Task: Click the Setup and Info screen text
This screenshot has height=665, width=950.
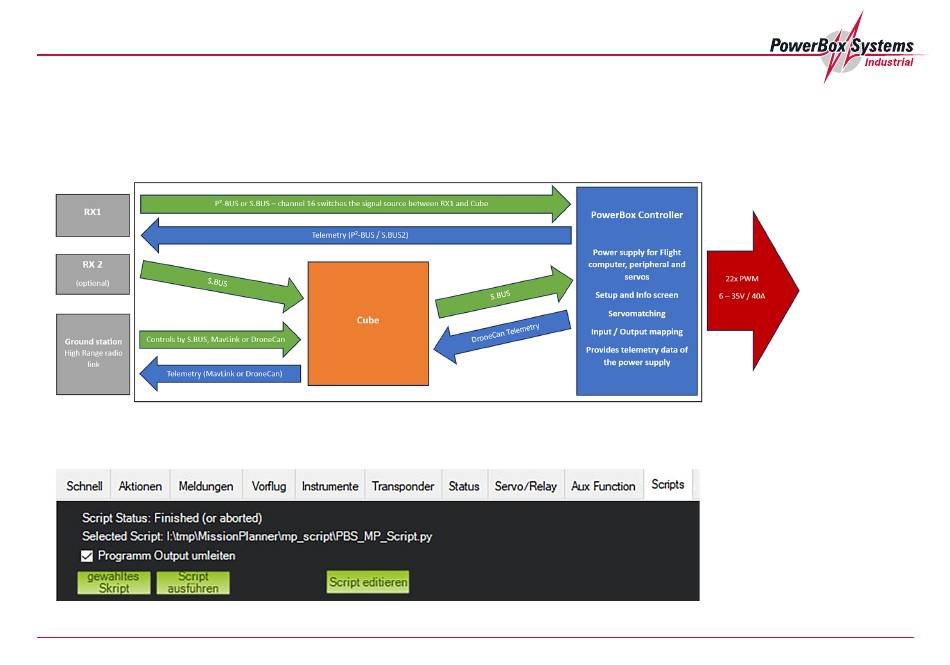Action: [x=637, y=295]
